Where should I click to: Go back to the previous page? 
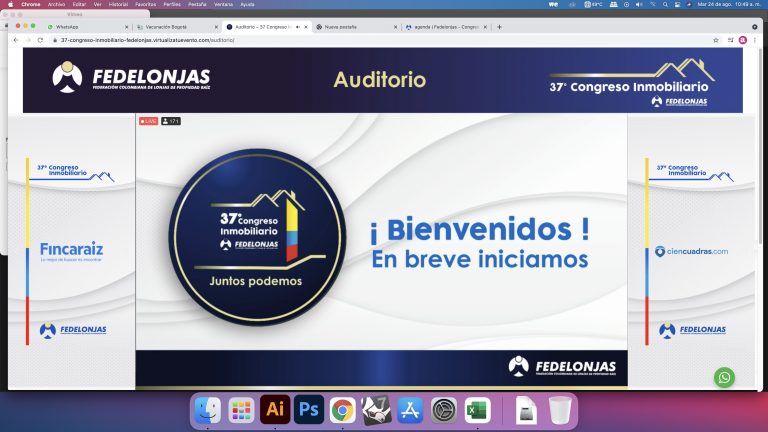[x=16, y=40]
